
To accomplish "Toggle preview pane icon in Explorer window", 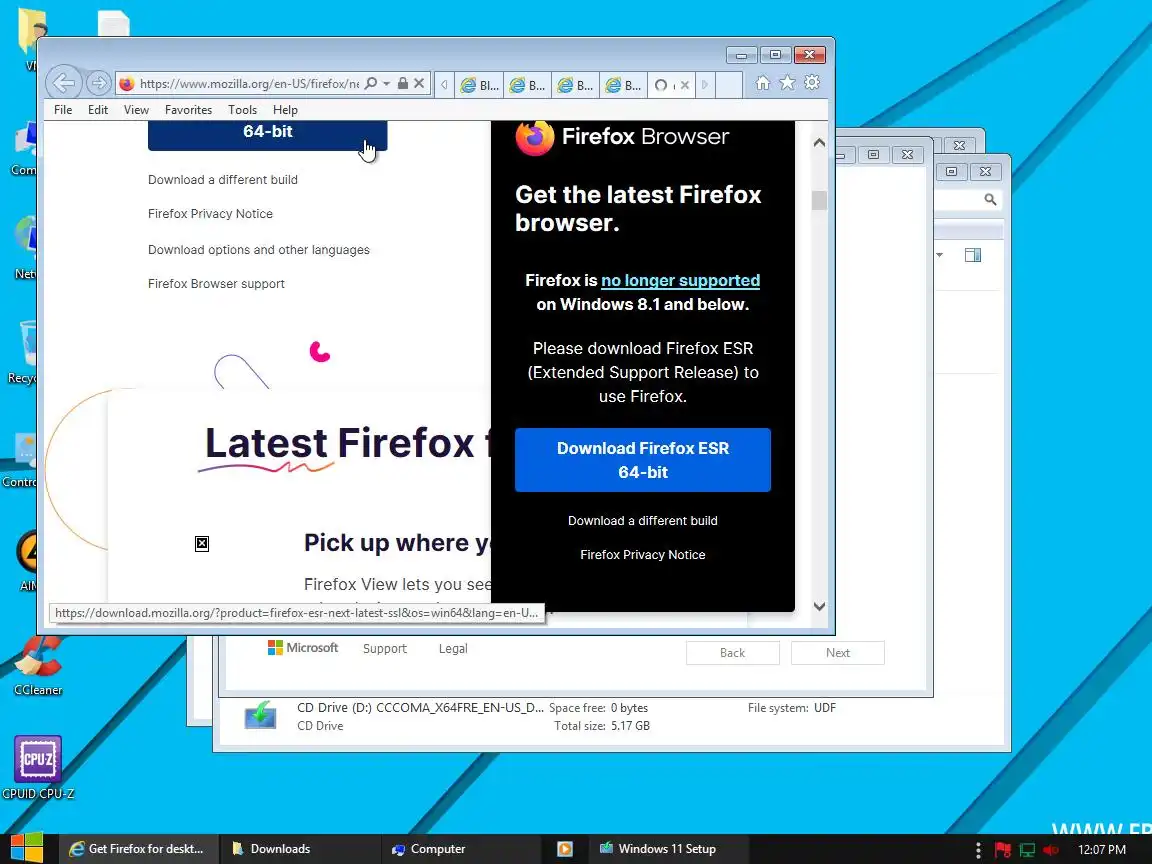I will tap(973, 255).
